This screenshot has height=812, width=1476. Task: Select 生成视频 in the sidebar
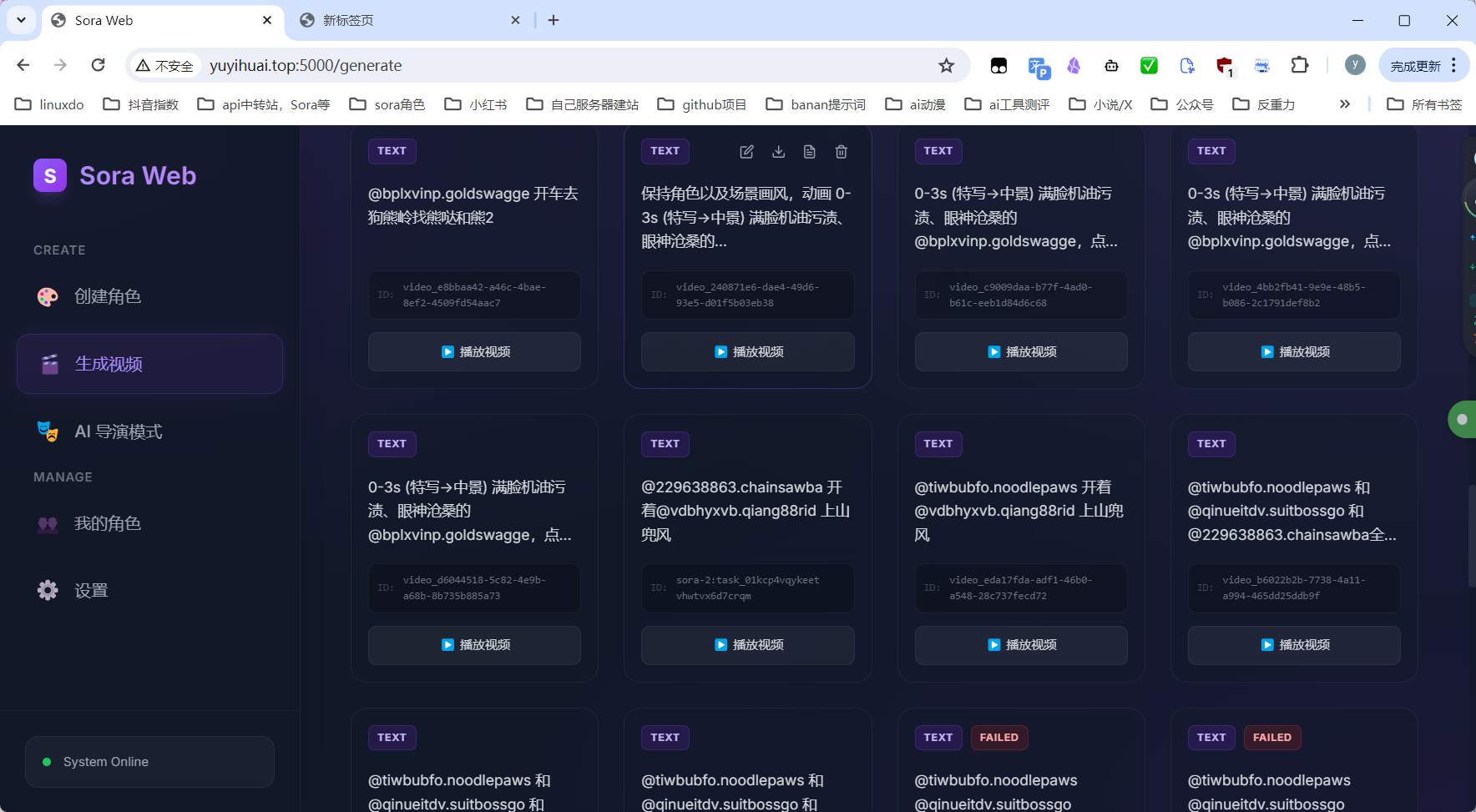[x=149, y=364]
